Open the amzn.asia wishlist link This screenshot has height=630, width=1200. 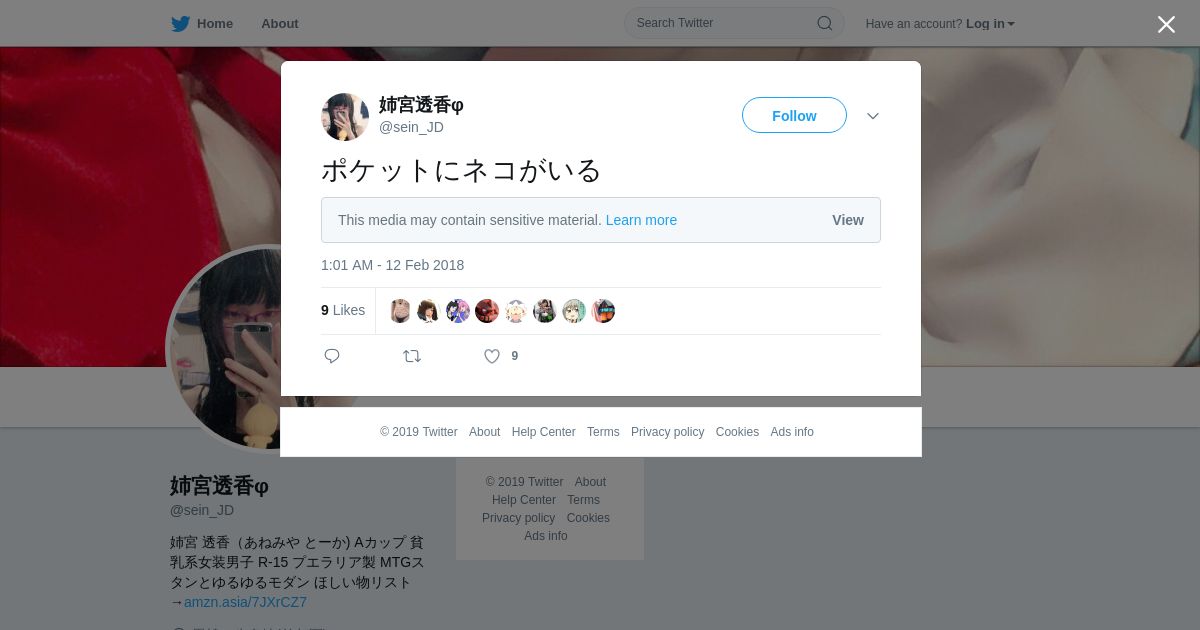coord(245,602)
